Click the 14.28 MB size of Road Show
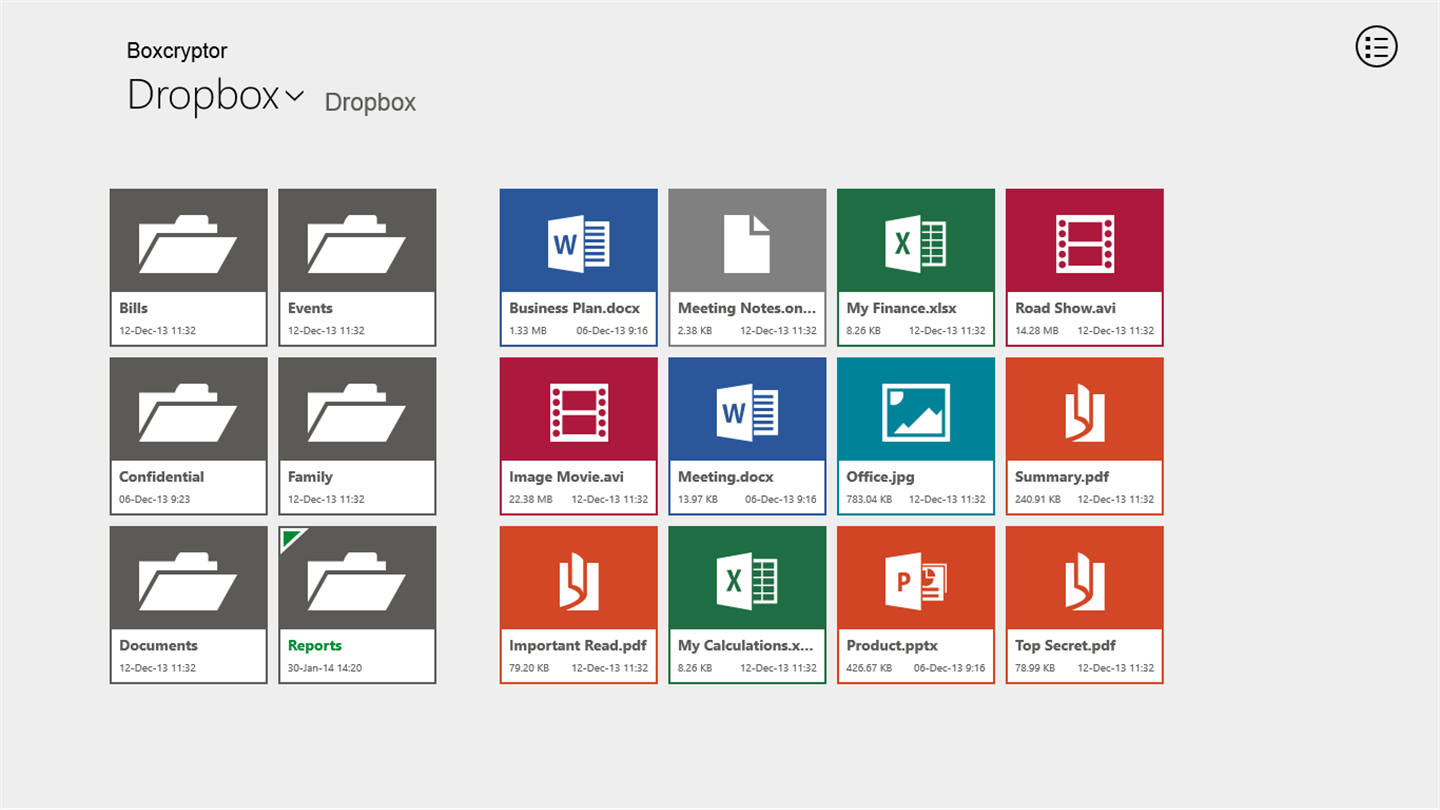This screenshot has height=810, width=1440. coord(1037,331)
